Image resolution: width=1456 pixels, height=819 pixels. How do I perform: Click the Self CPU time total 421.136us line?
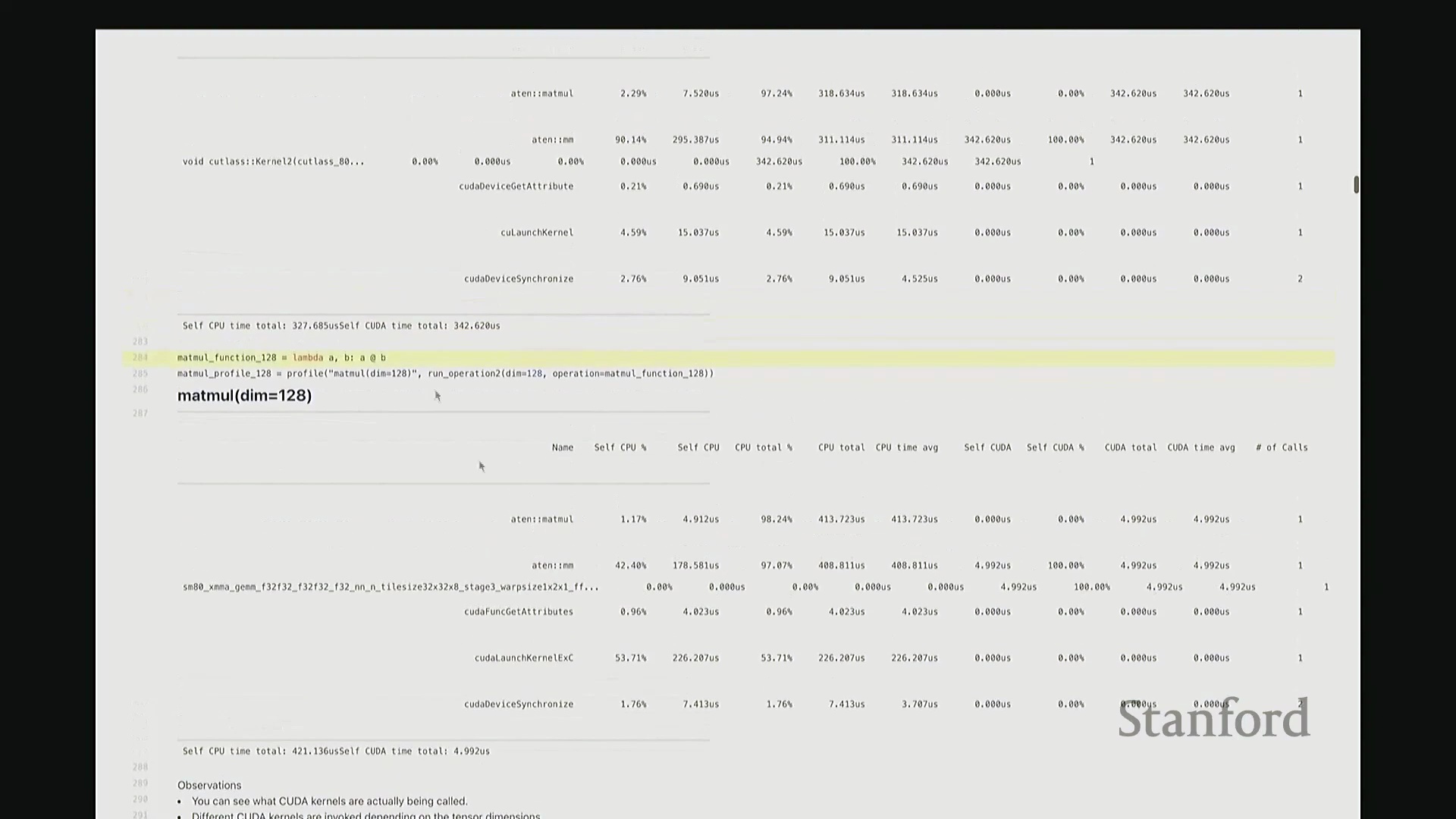click(x=336, y=751)
